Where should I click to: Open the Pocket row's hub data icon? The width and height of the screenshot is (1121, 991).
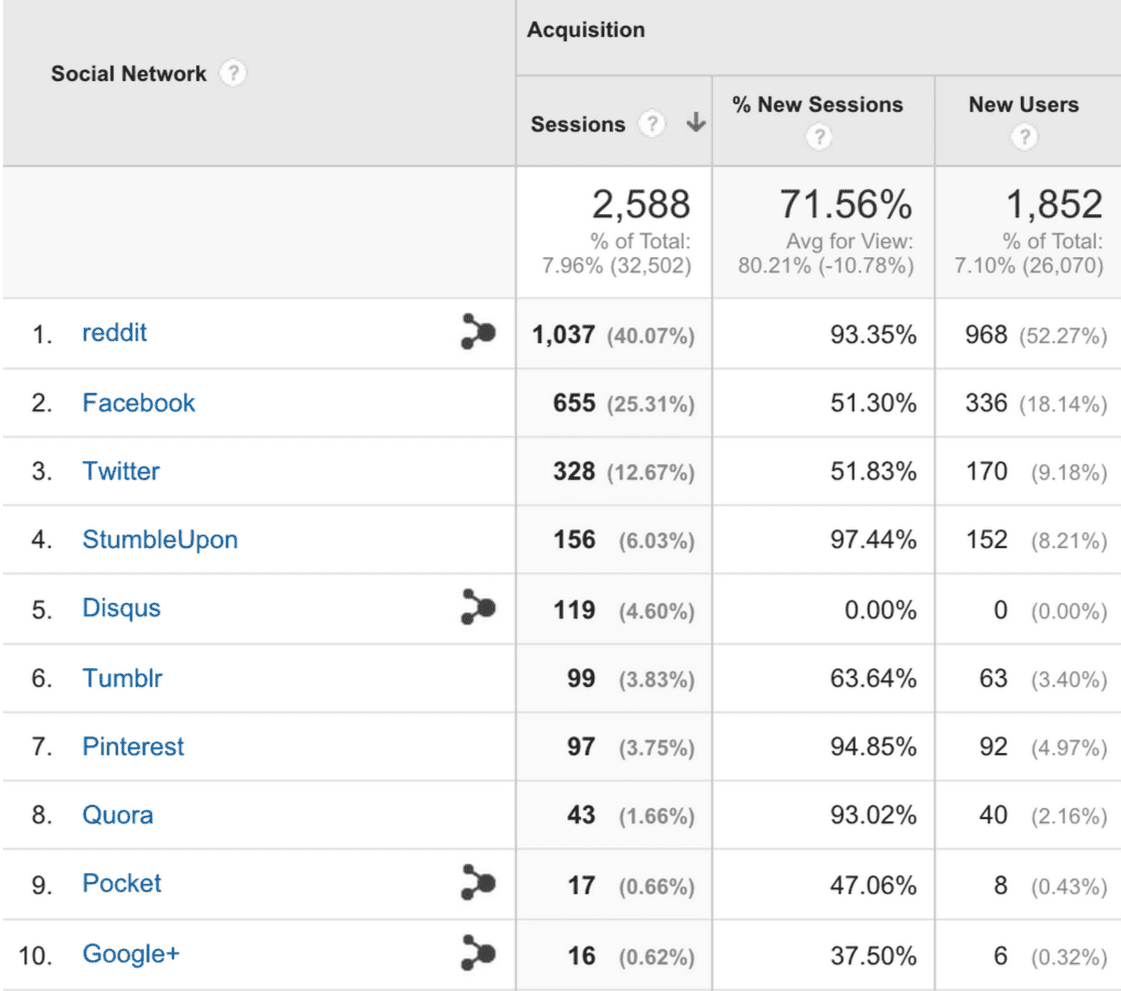click(478, 882)
